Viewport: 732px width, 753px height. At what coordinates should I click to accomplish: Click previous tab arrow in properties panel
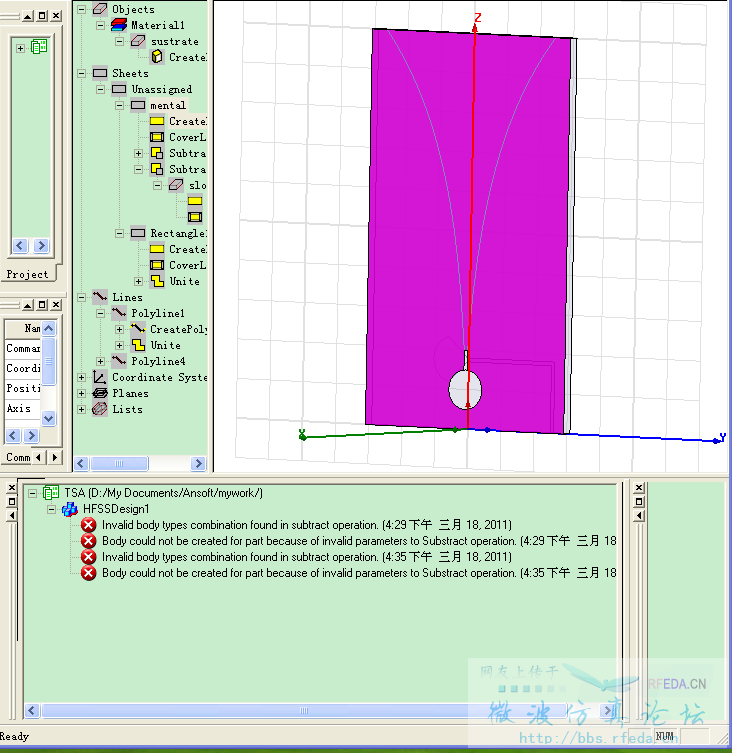(39, 457)
